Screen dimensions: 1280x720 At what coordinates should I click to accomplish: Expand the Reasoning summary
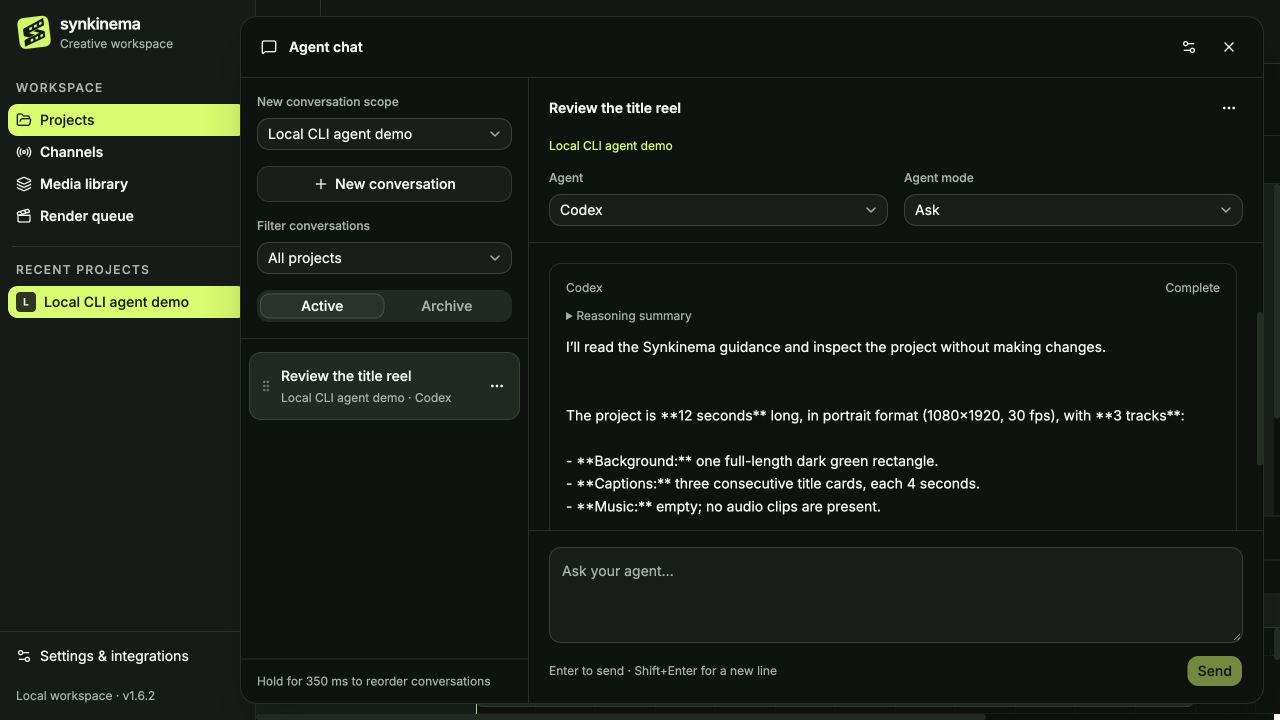point(629,316)
